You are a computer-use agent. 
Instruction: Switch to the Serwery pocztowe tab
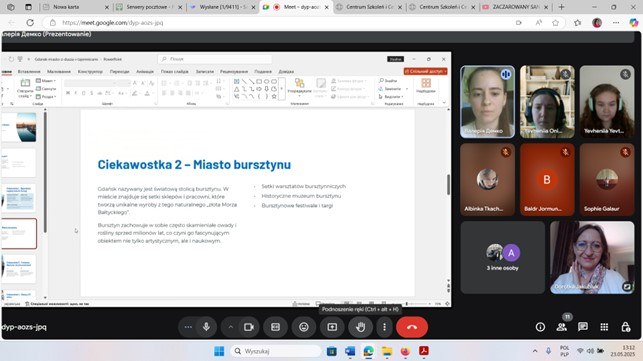[x=149, y=7]
